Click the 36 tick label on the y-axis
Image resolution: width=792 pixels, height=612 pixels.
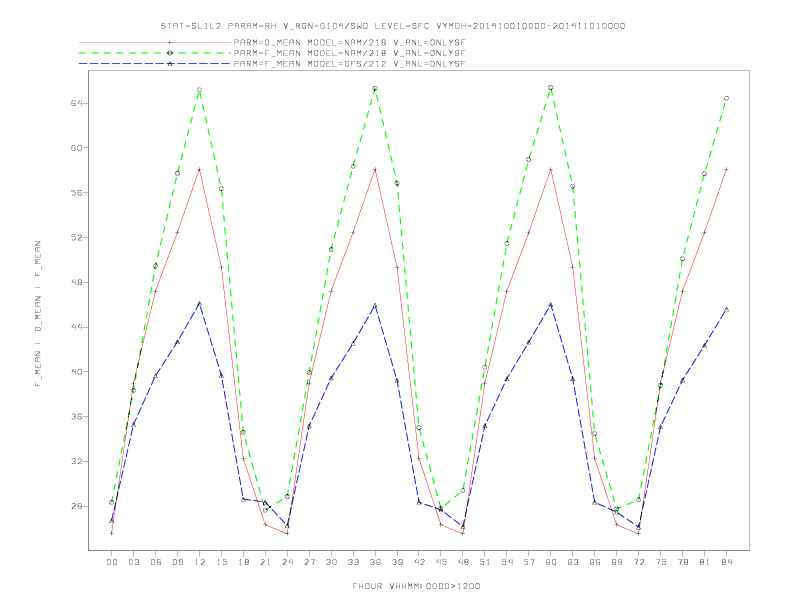pos(76,417)
